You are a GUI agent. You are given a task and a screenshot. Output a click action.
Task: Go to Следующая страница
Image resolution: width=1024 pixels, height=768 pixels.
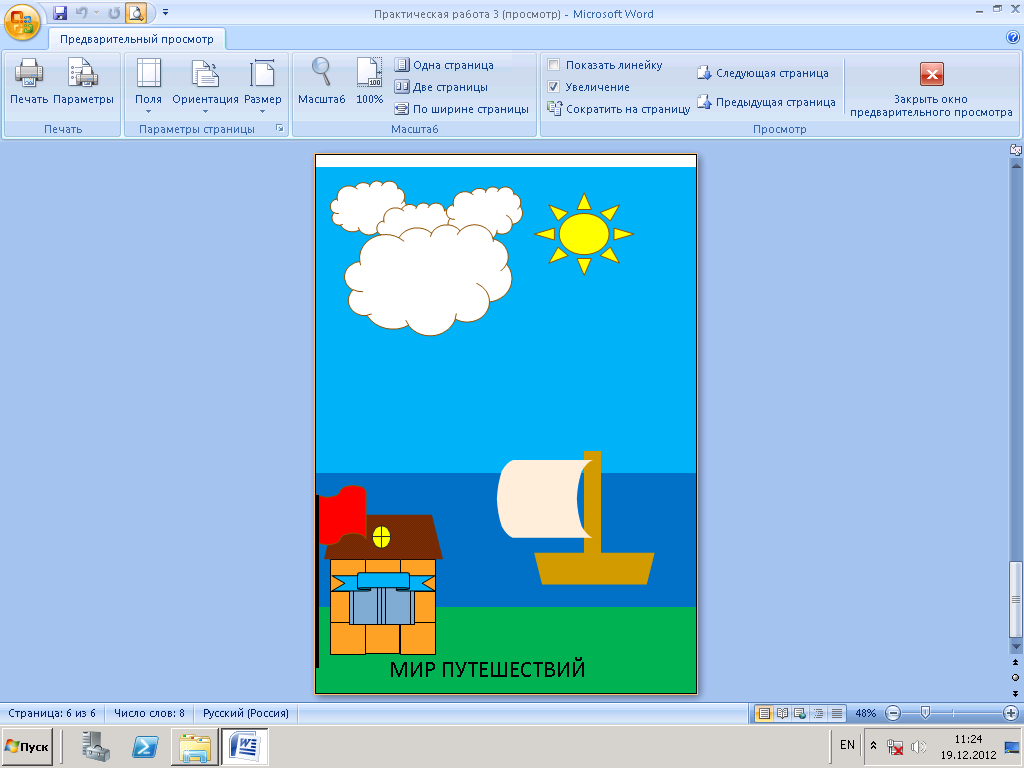click(x=763, y=73)
